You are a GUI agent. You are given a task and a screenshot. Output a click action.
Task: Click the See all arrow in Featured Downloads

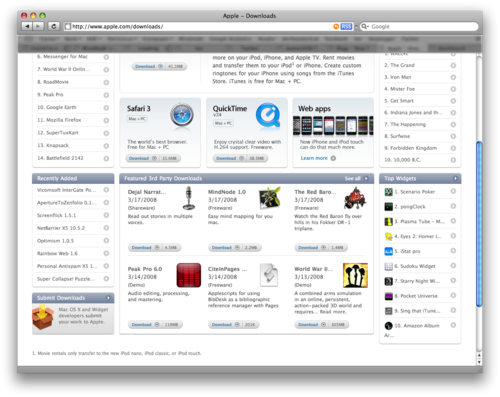[366, 179]
